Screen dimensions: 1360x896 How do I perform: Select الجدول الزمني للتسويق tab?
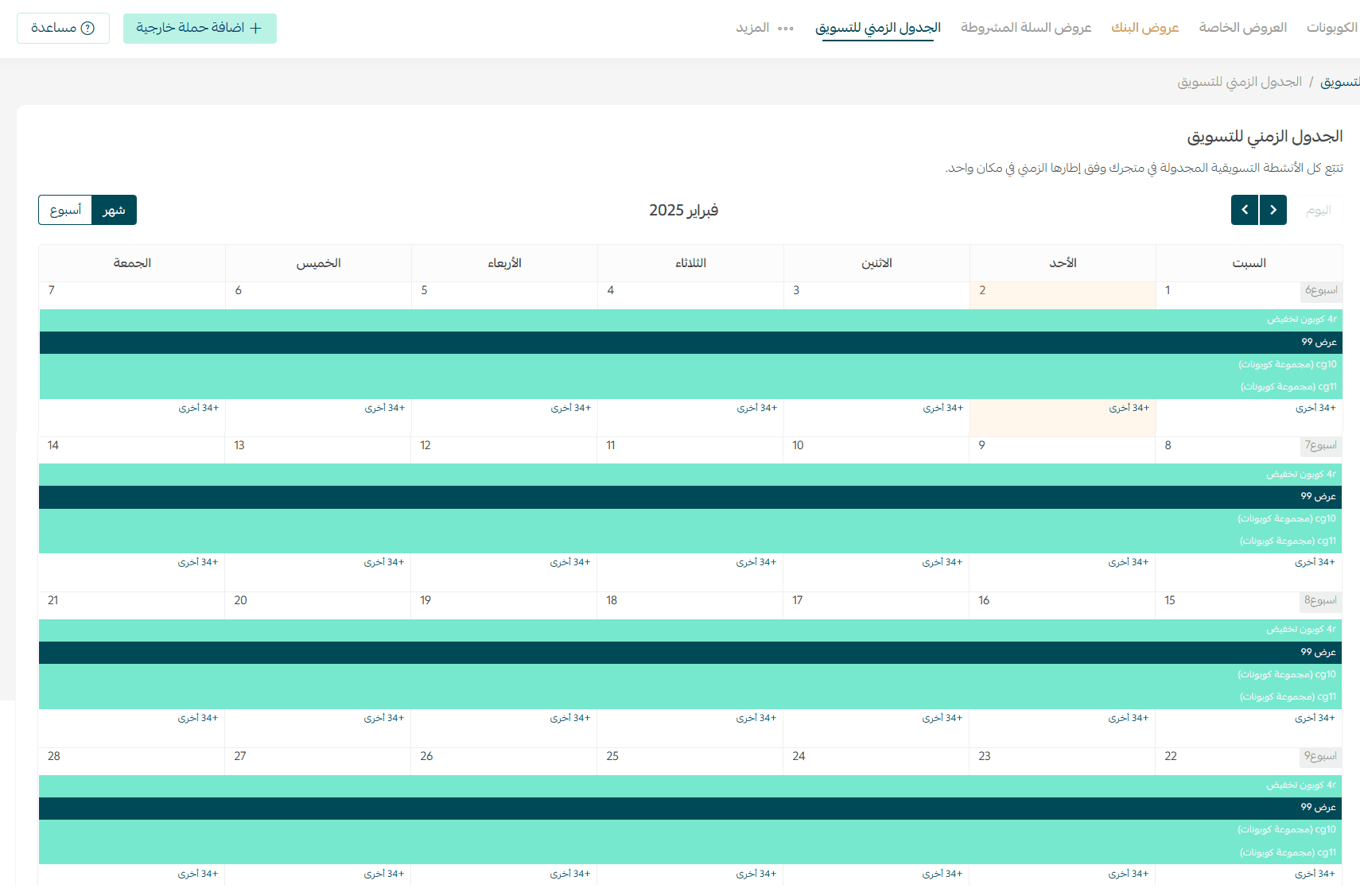click(877, 28)
